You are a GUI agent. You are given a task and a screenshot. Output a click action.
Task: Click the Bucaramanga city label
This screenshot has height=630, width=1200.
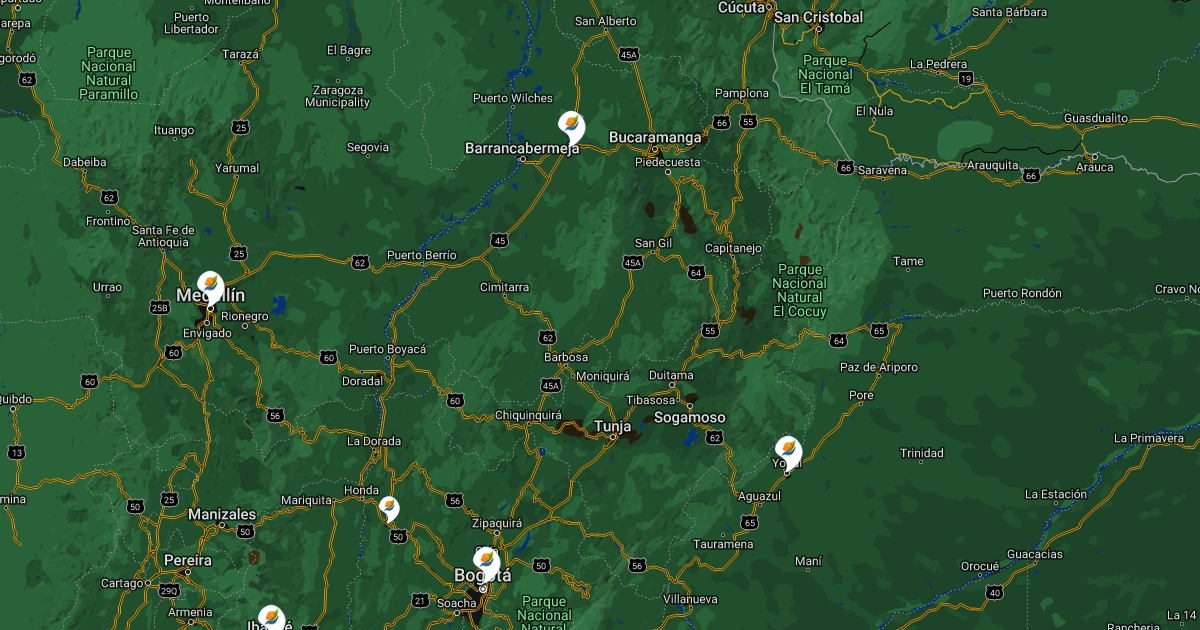tap(656, 137)
